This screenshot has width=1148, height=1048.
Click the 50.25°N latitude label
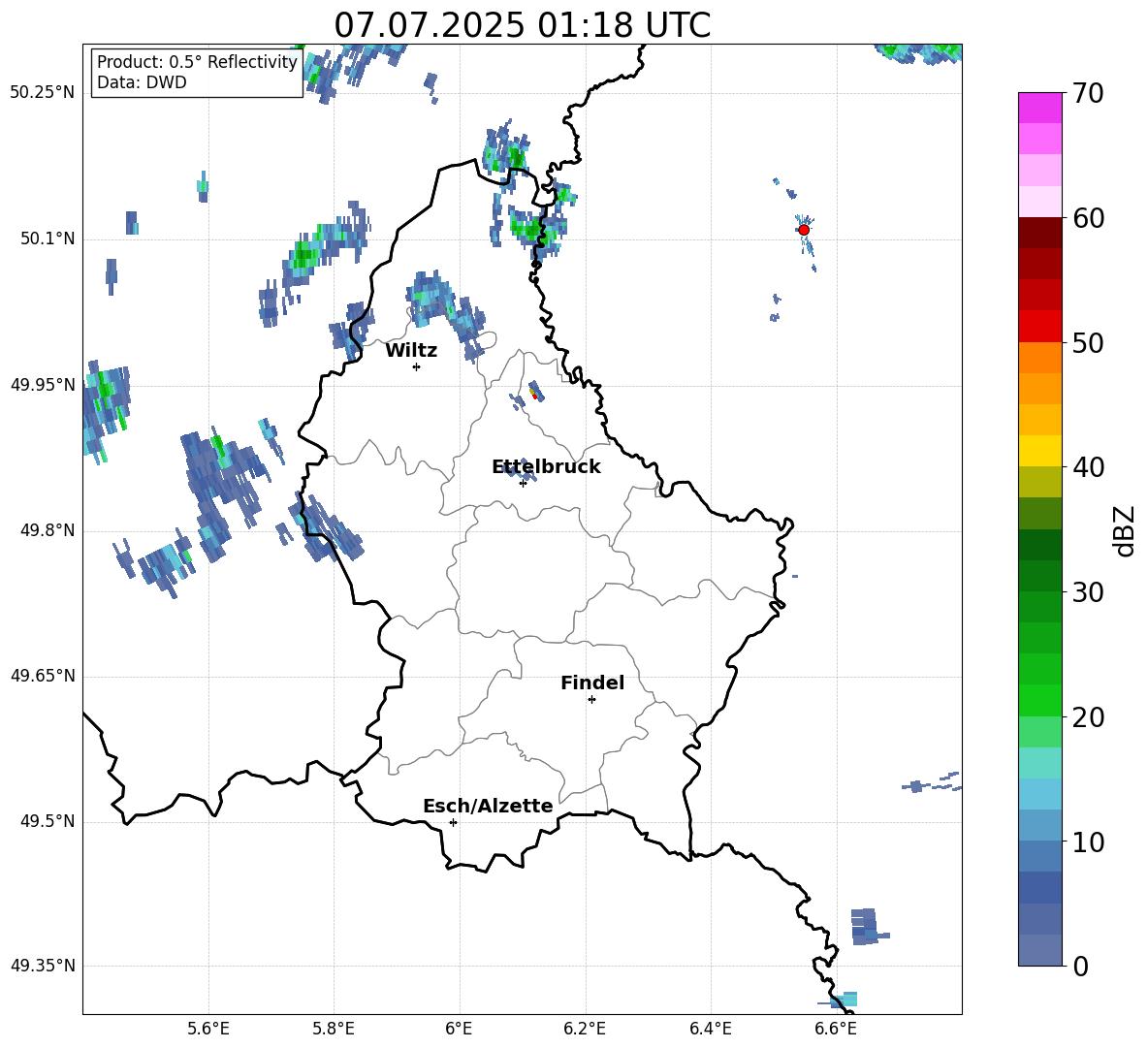tap(43, 93)
